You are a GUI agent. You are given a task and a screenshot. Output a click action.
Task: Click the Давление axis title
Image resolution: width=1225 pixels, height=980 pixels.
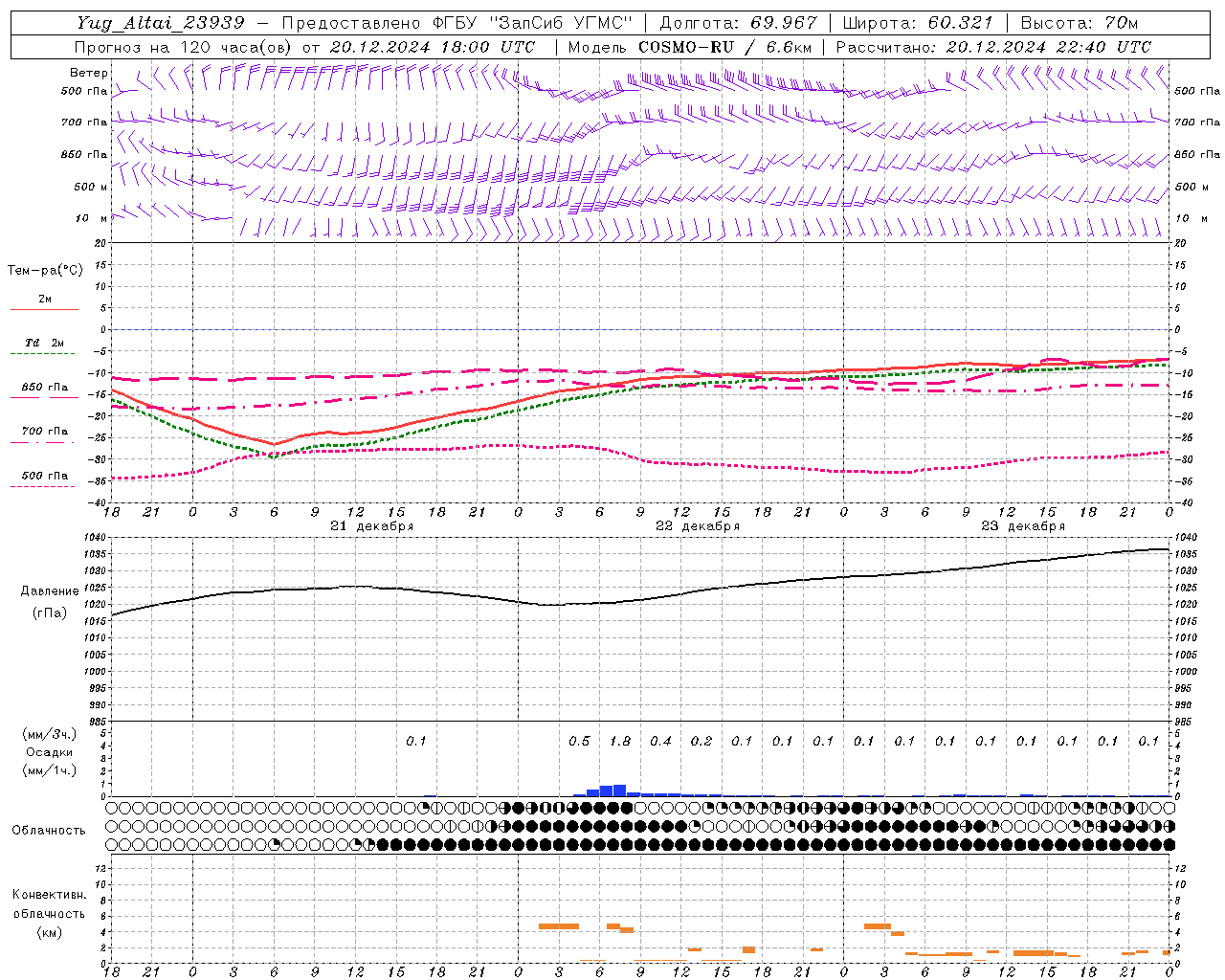tap(50, 591)
